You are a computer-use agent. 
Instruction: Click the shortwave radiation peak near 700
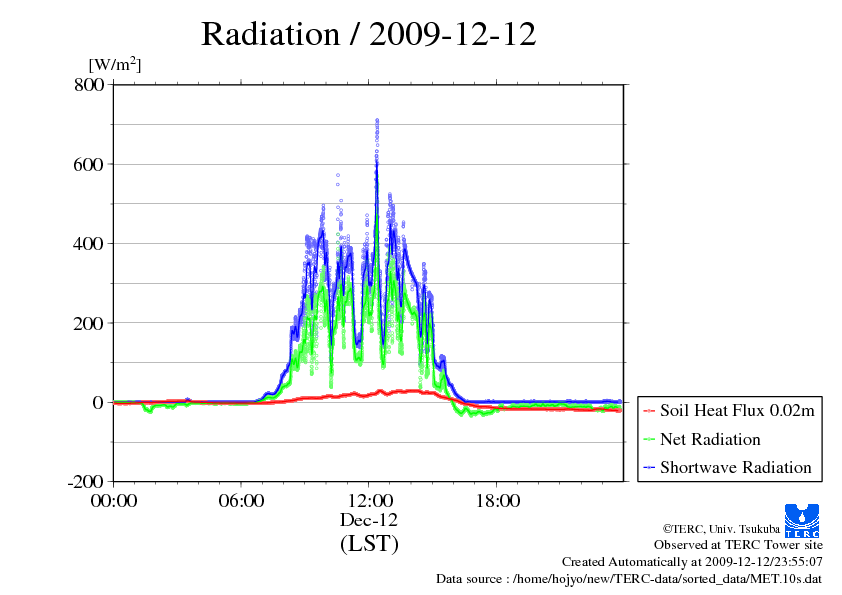[377, 121]
